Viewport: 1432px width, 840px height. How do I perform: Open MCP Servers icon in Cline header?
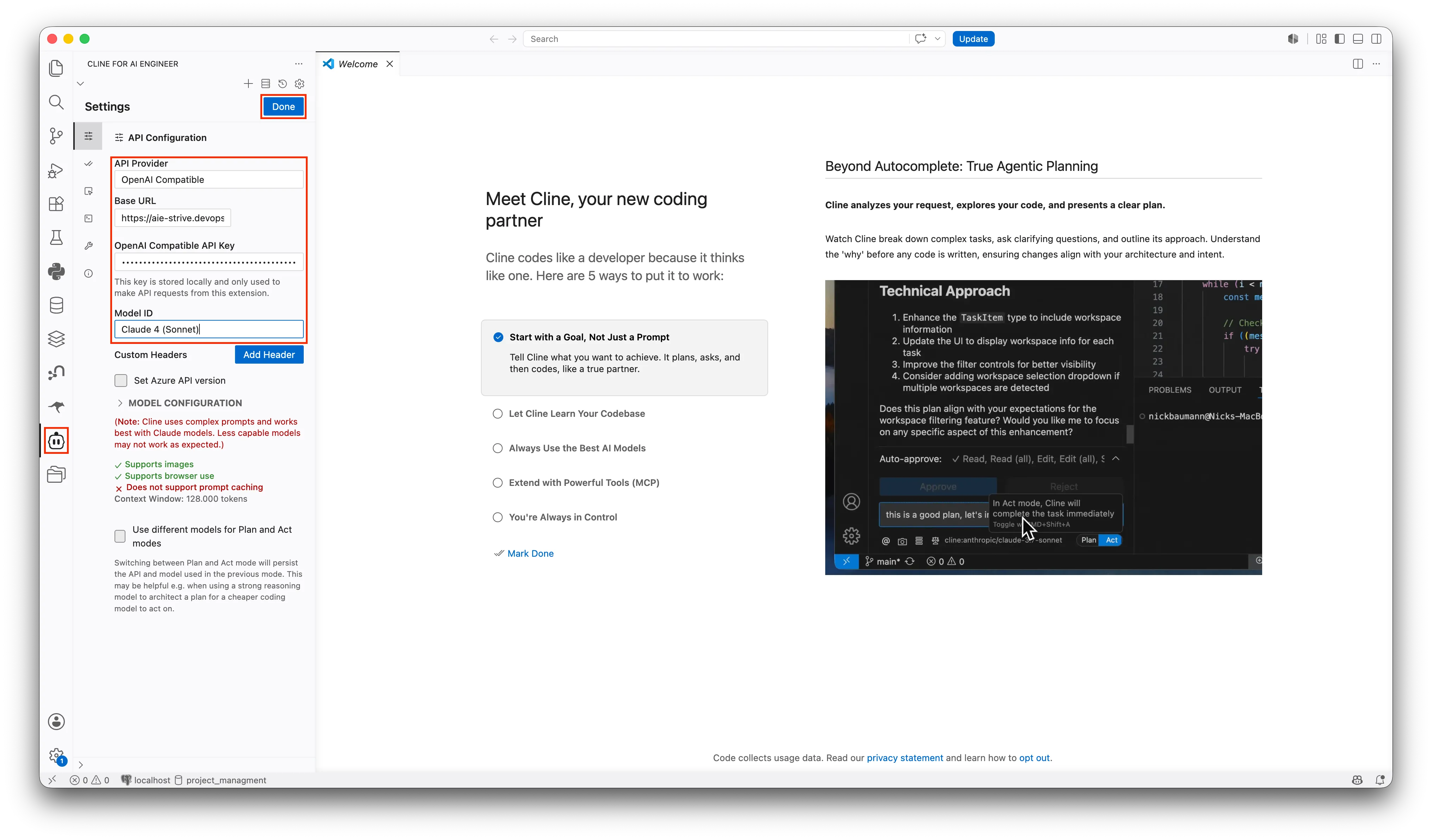click(x=265, y=84)
